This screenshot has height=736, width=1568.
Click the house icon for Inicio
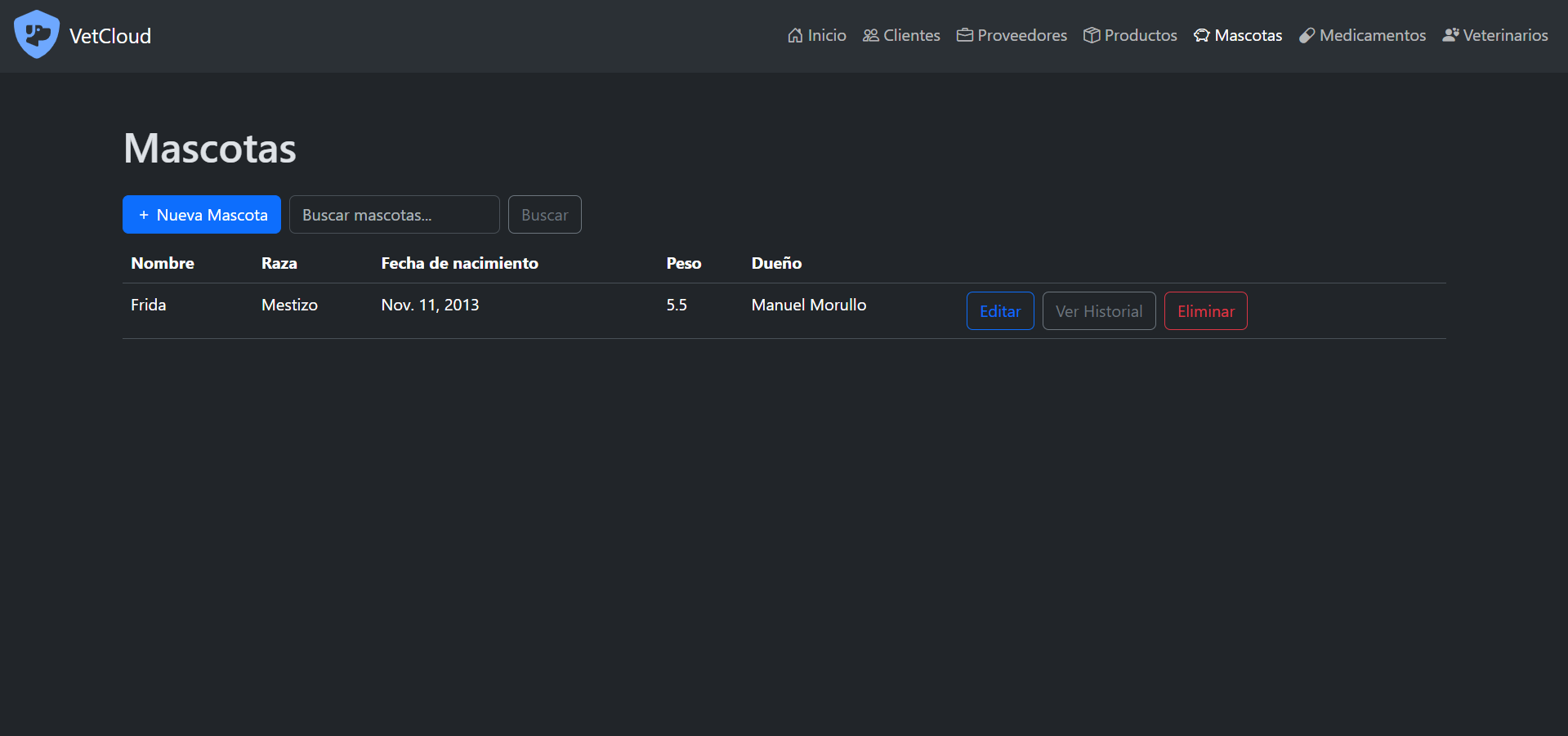click(x=795, y=35)
